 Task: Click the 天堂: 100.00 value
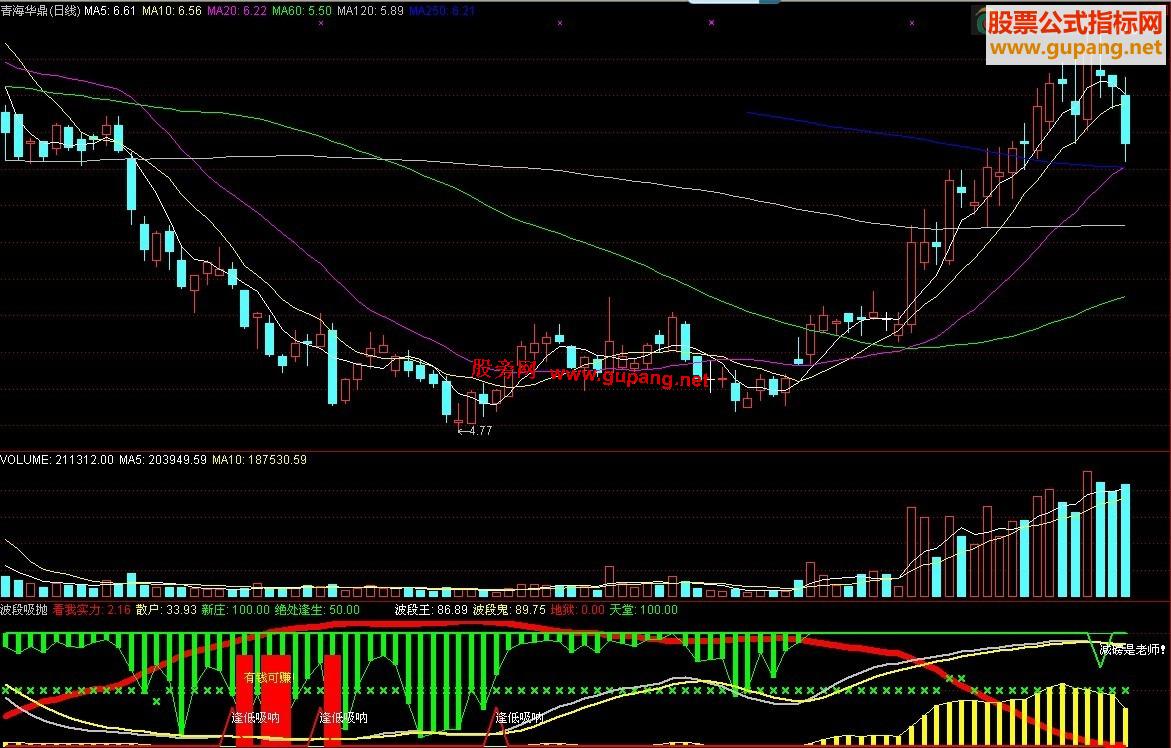coord(644,610)
